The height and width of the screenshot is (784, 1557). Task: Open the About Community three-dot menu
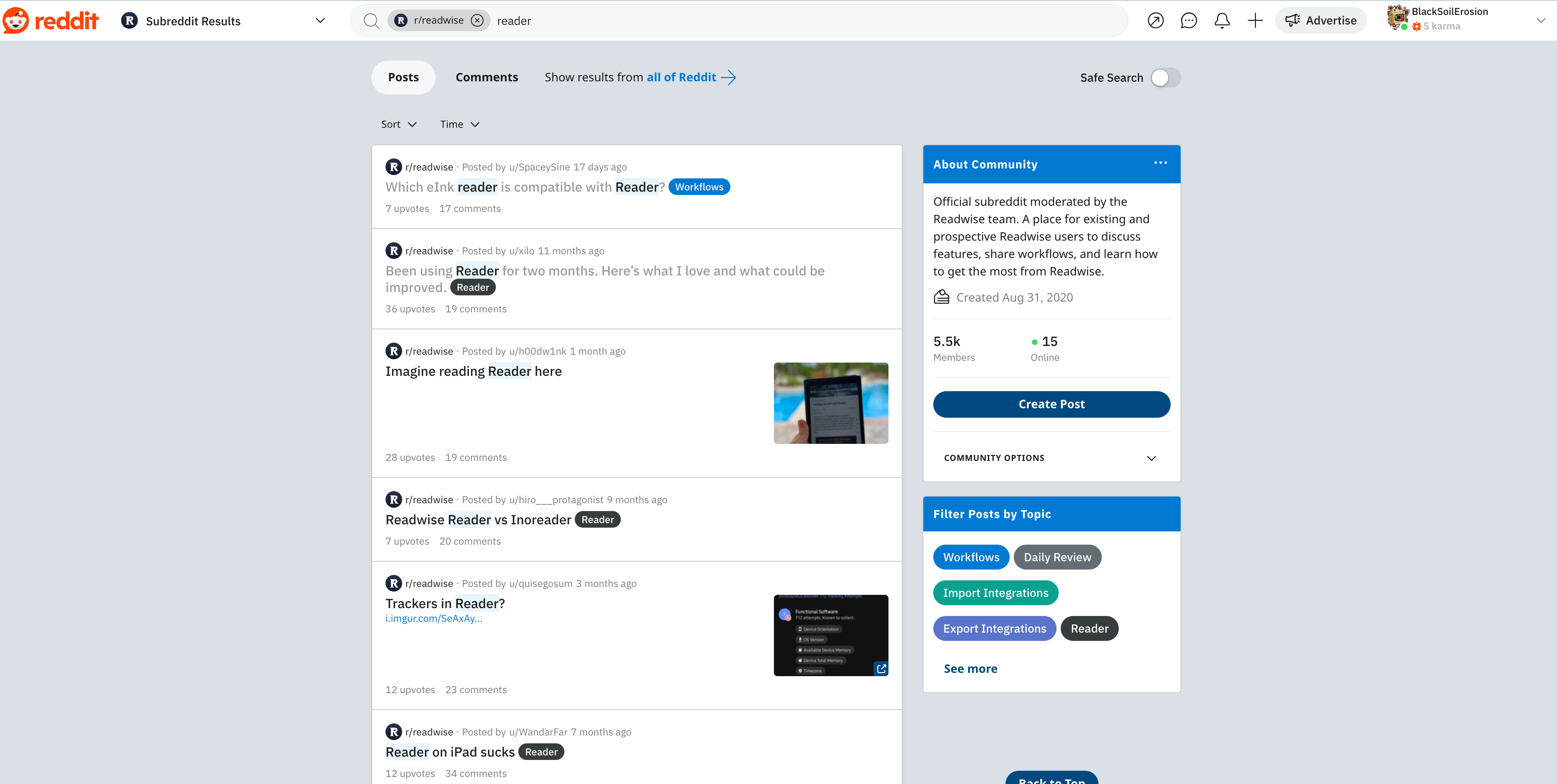[1160, 163]
